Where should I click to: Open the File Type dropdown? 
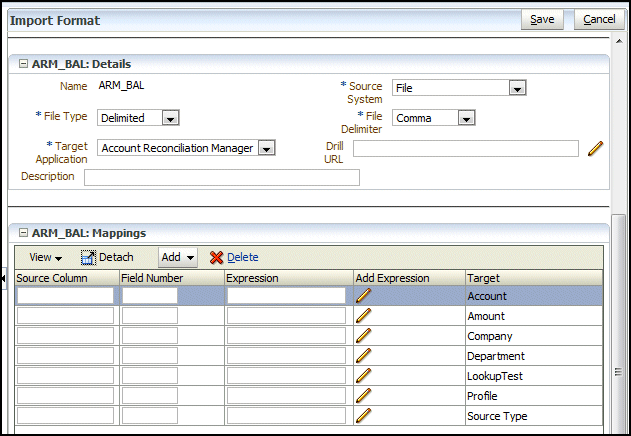170,118
